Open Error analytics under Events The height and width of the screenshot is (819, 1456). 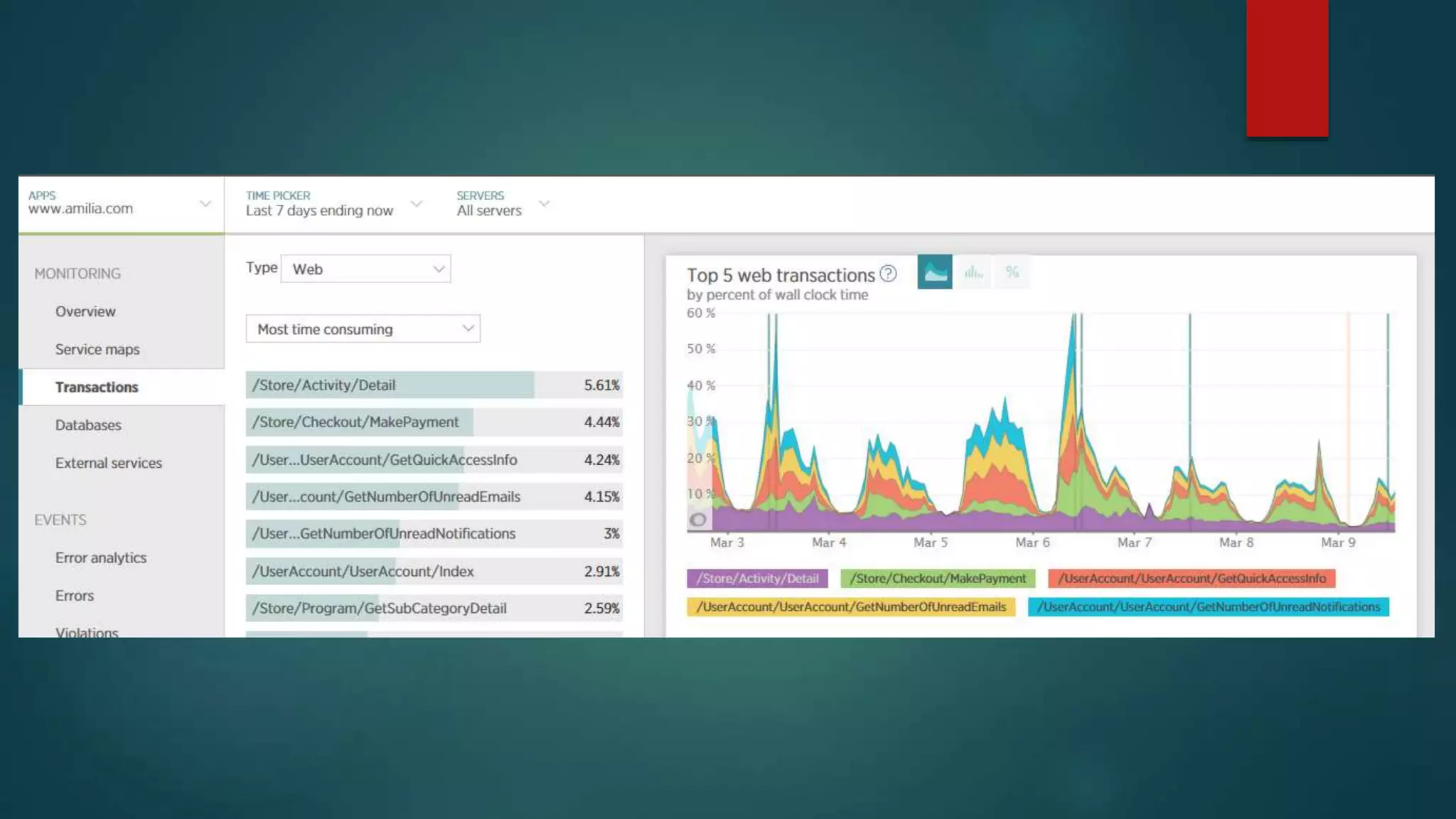click(101, 558)
